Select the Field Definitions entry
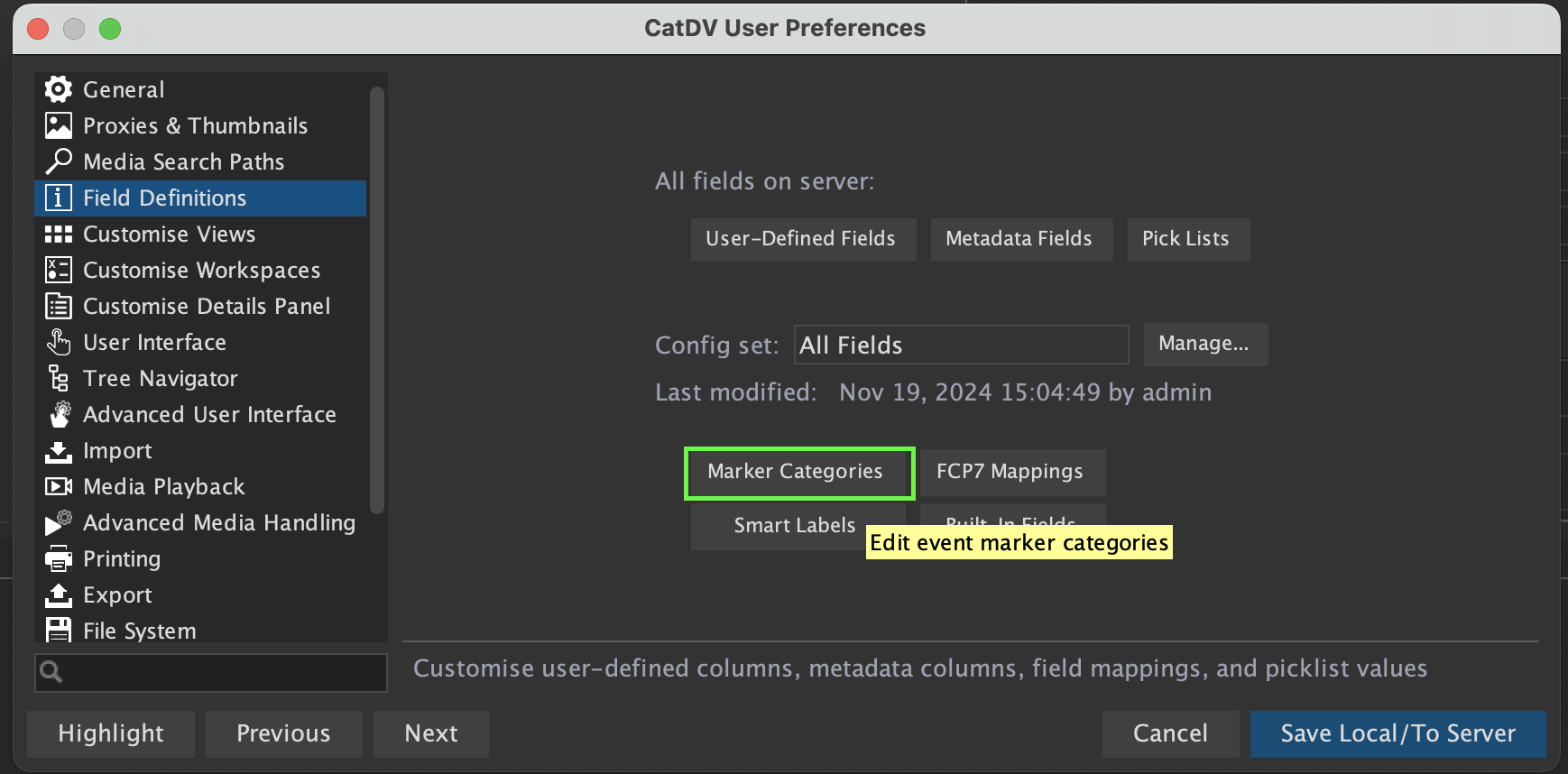Image resolution: width=1568 pixels, height=774 pixels. coord(200,198)
